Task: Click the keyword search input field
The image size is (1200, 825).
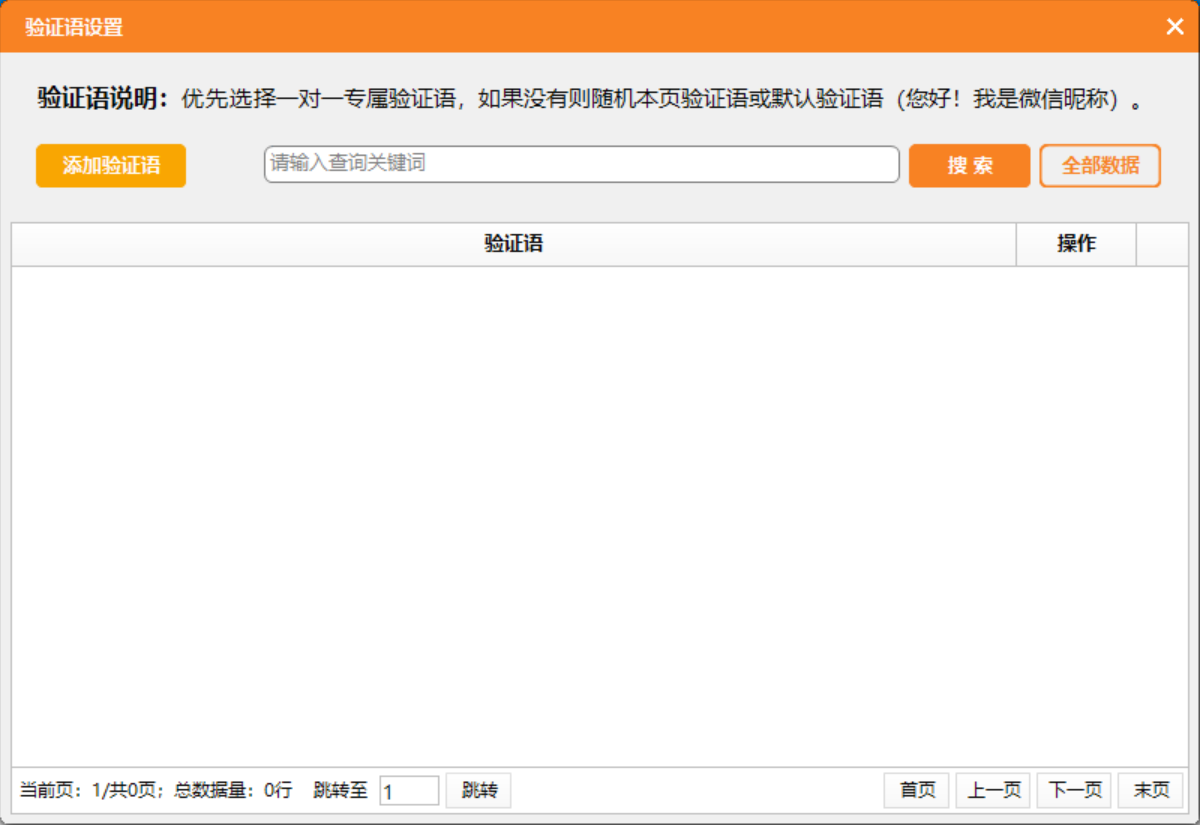Action: pos(580,165)
